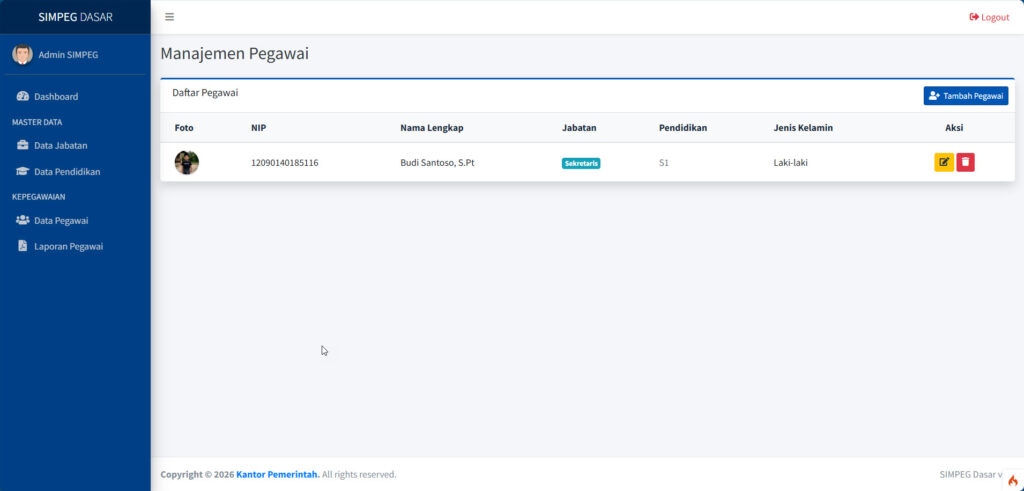The image size is (1024, 491).
Task: Click the users icon for Data Pegawai
Action: click(x=23, y=221)
